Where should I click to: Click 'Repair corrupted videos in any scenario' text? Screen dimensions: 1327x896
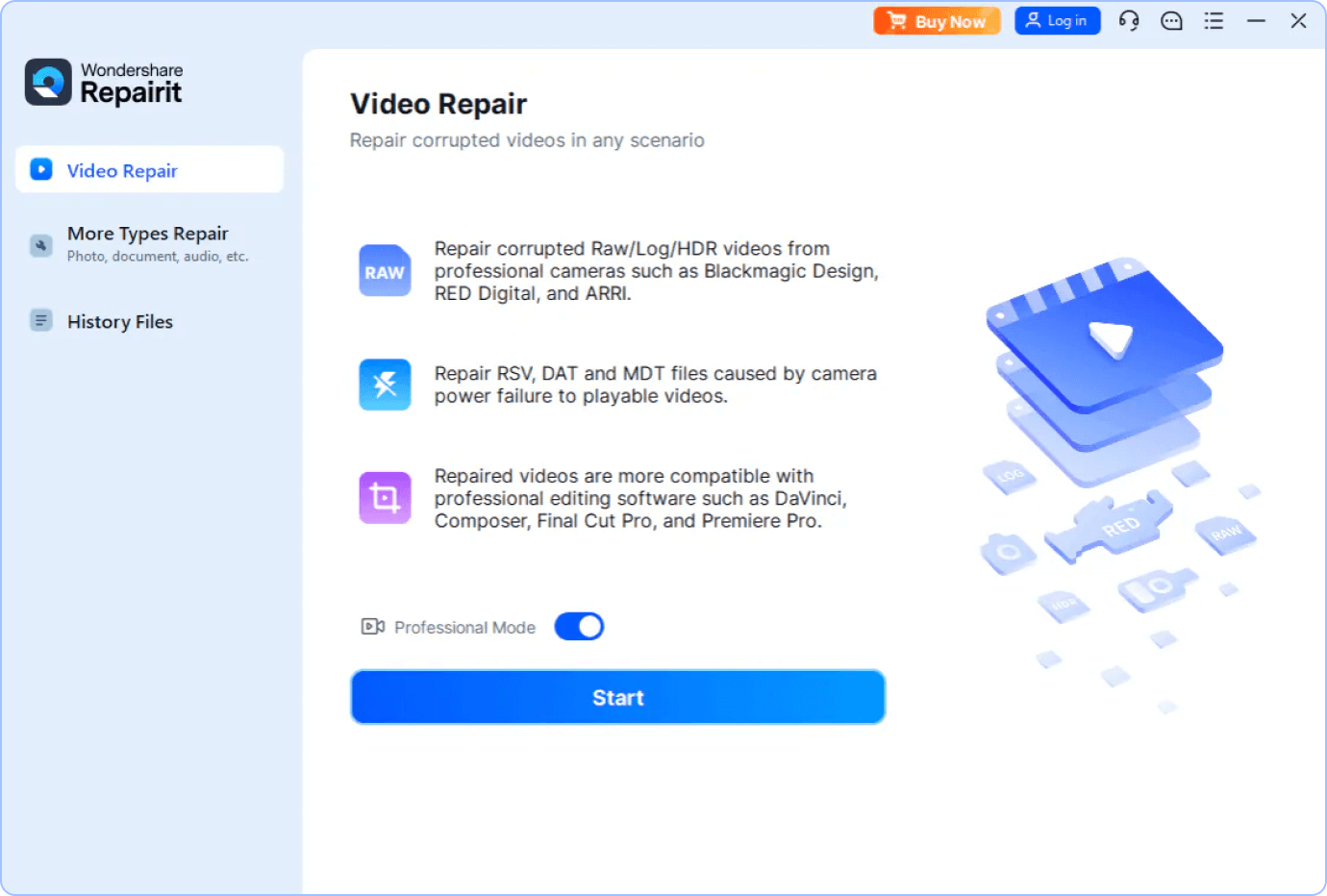[527, 140]
